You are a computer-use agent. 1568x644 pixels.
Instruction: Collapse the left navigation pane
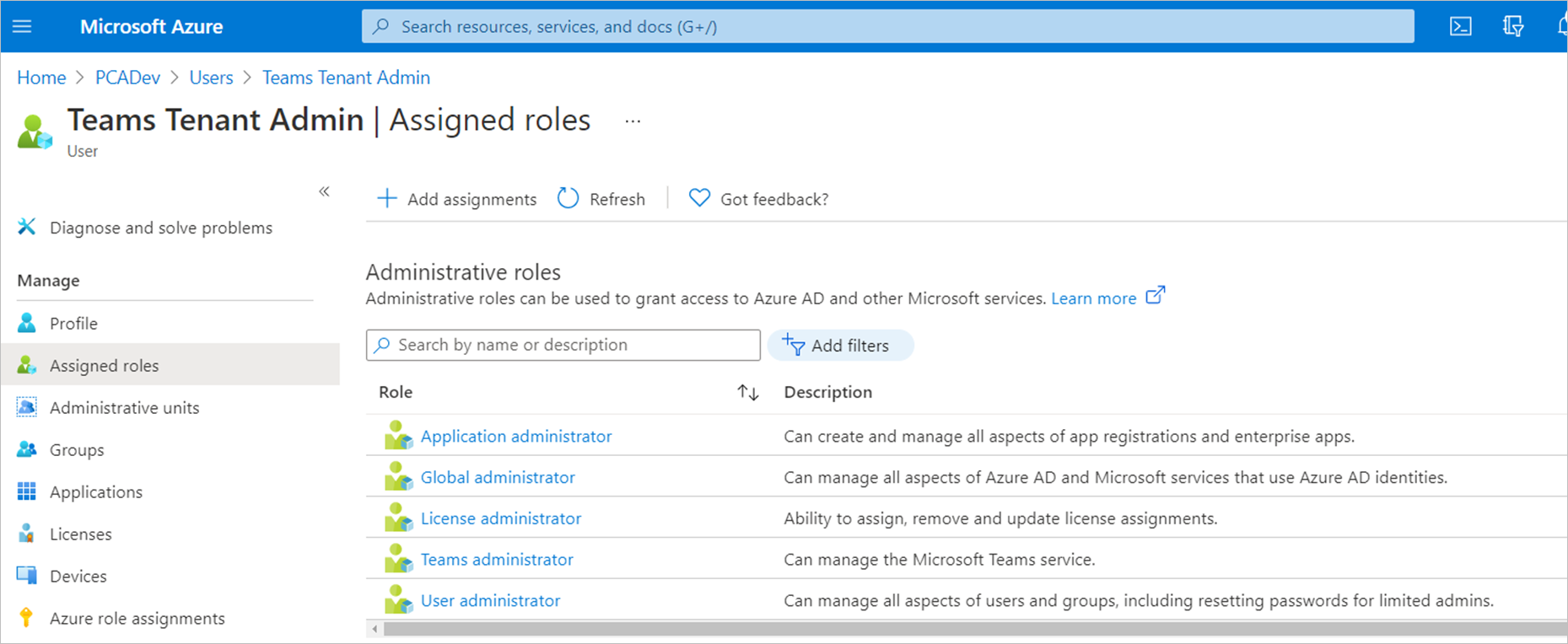(x=324, y=191)
